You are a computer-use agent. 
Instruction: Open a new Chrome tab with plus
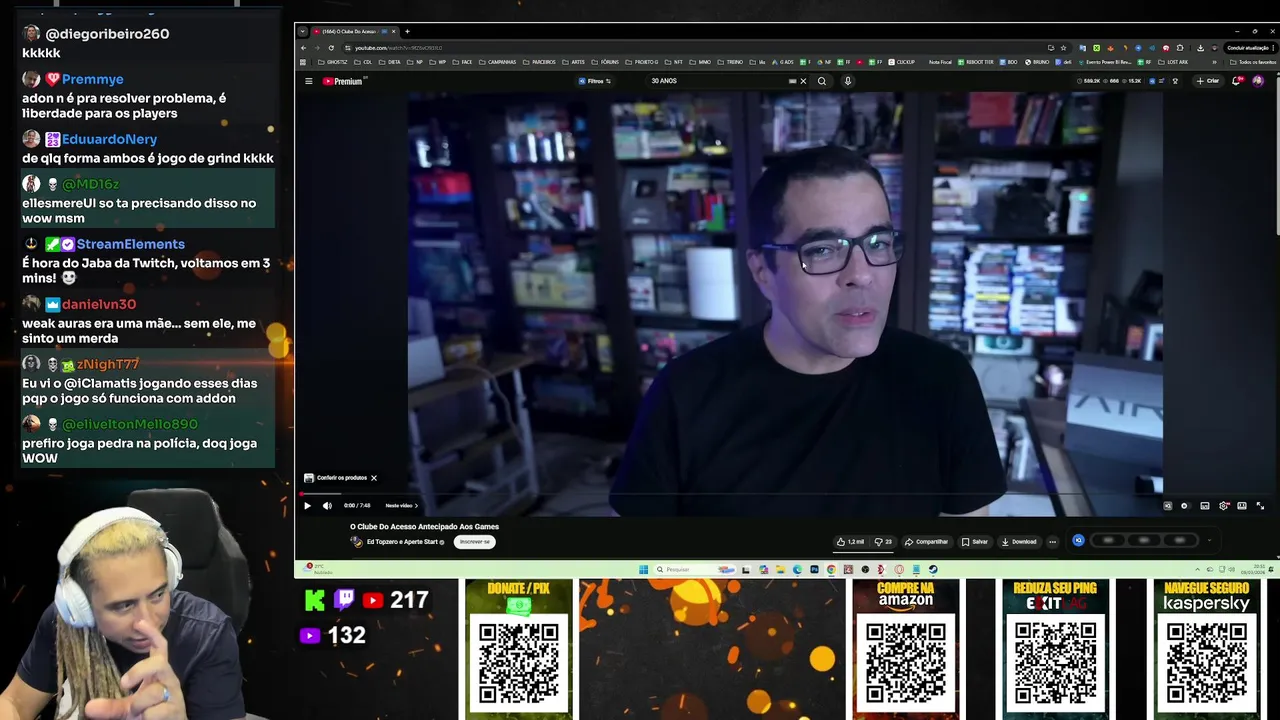pyautogui.click(x=407, y=31)
